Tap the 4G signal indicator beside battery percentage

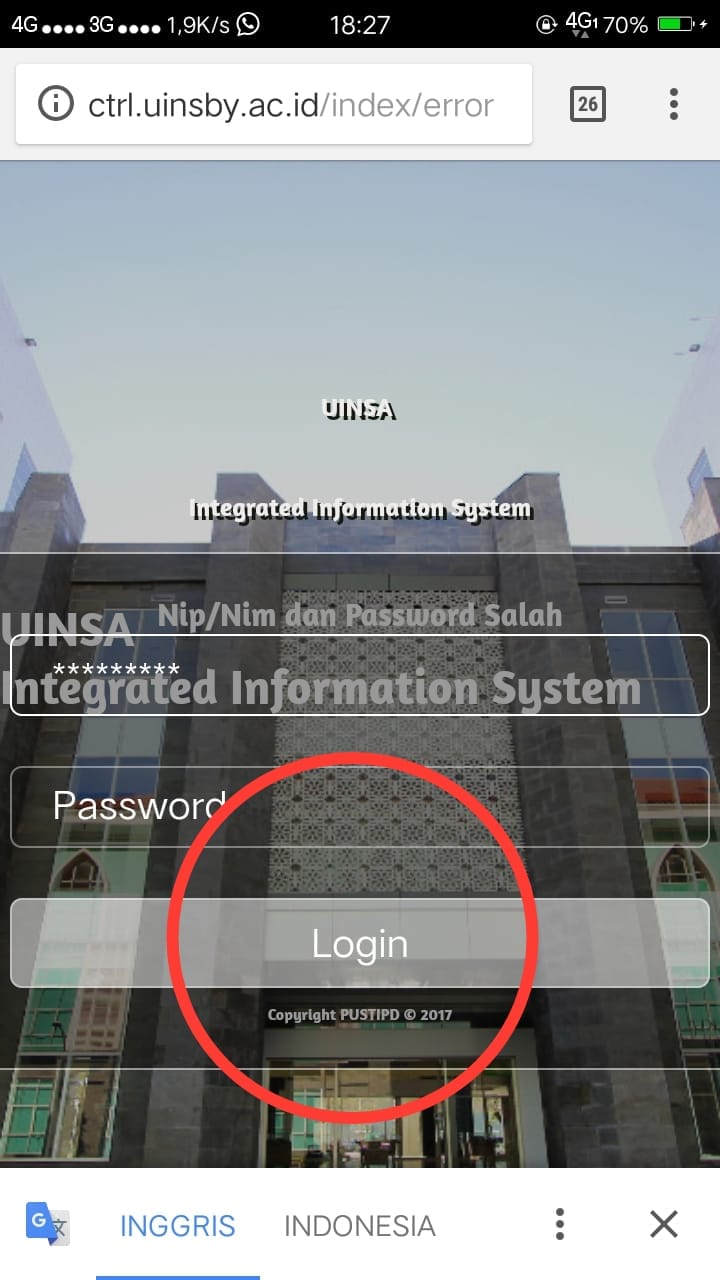580,24
